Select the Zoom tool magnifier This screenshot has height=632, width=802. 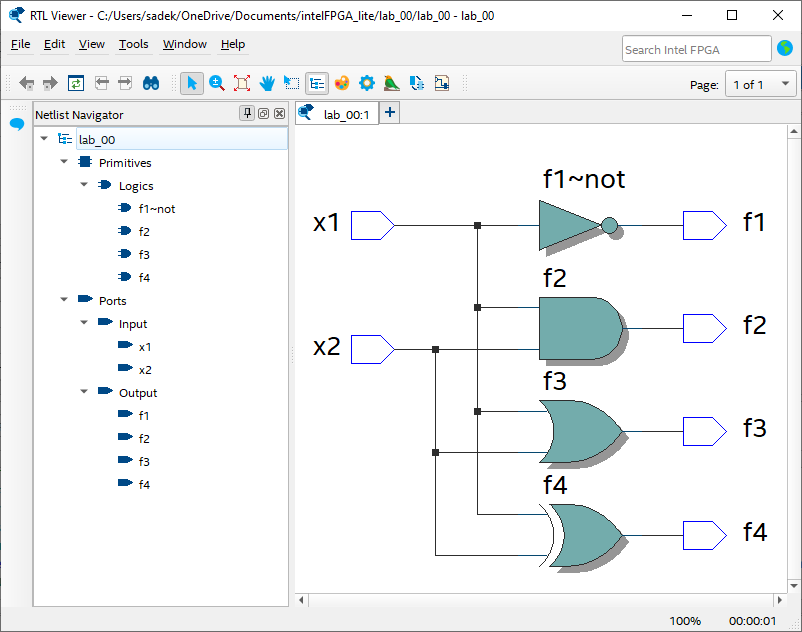[217, 84]
